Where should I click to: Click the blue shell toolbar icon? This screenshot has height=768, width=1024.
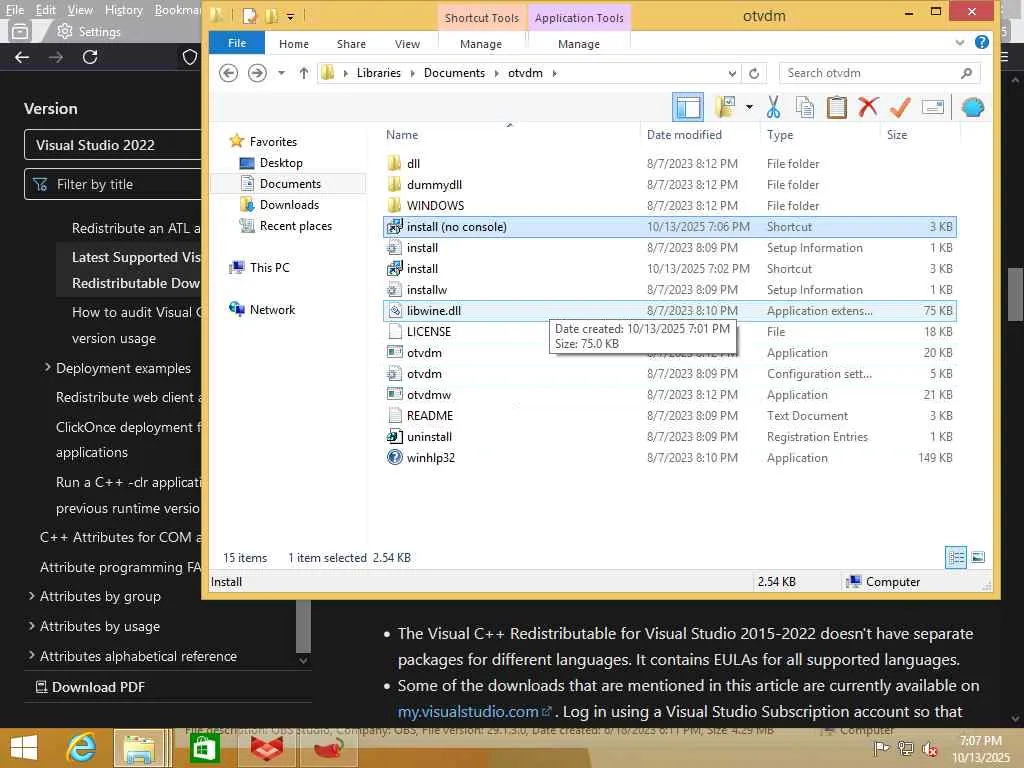[x=972, y=107]
